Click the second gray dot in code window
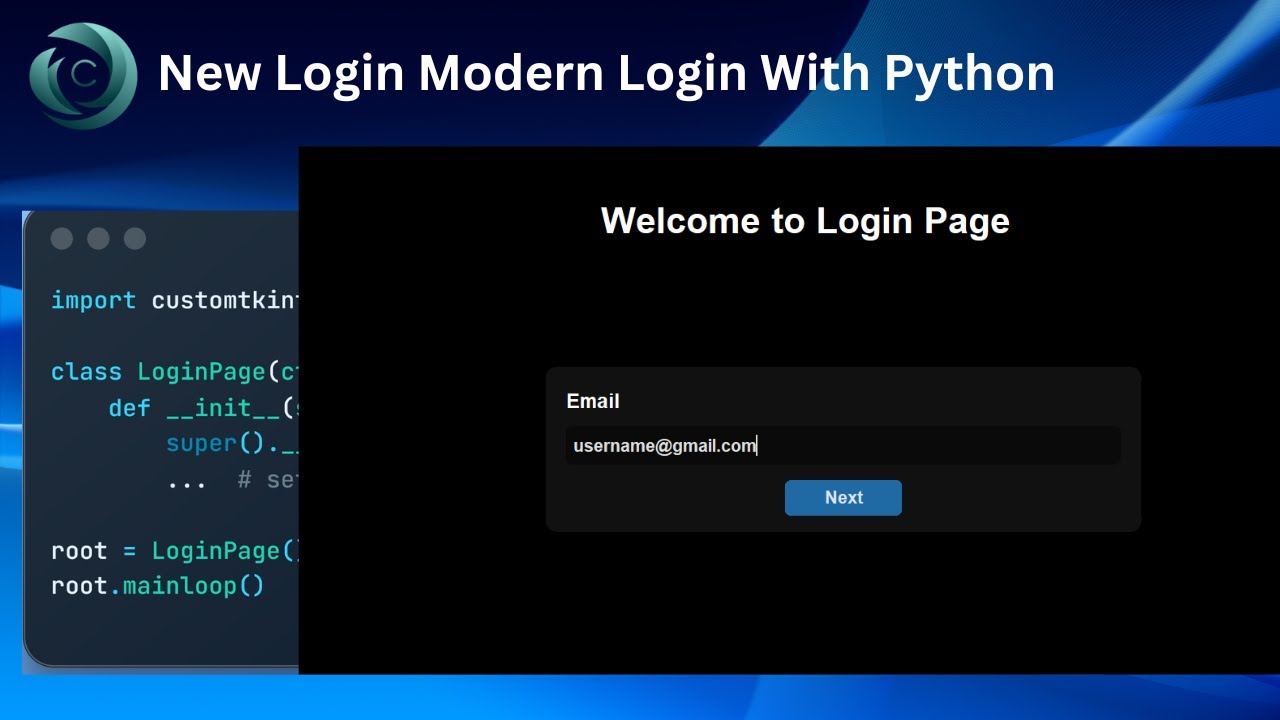The height and width of the screenshot is (720, 1280). pyautogui.click(x=98, y=238)
